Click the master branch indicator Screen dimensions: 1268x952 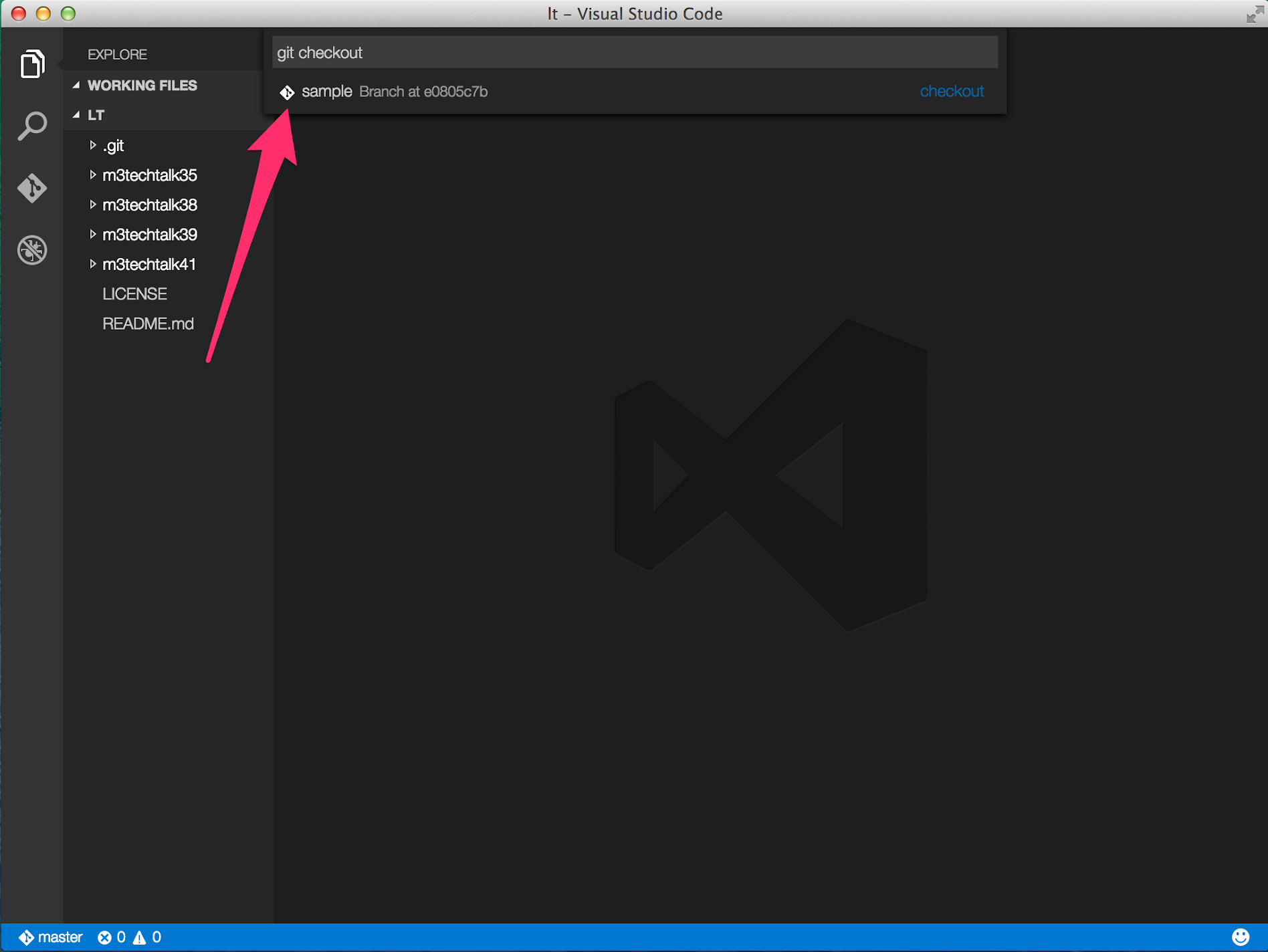[x=51, y=937]
